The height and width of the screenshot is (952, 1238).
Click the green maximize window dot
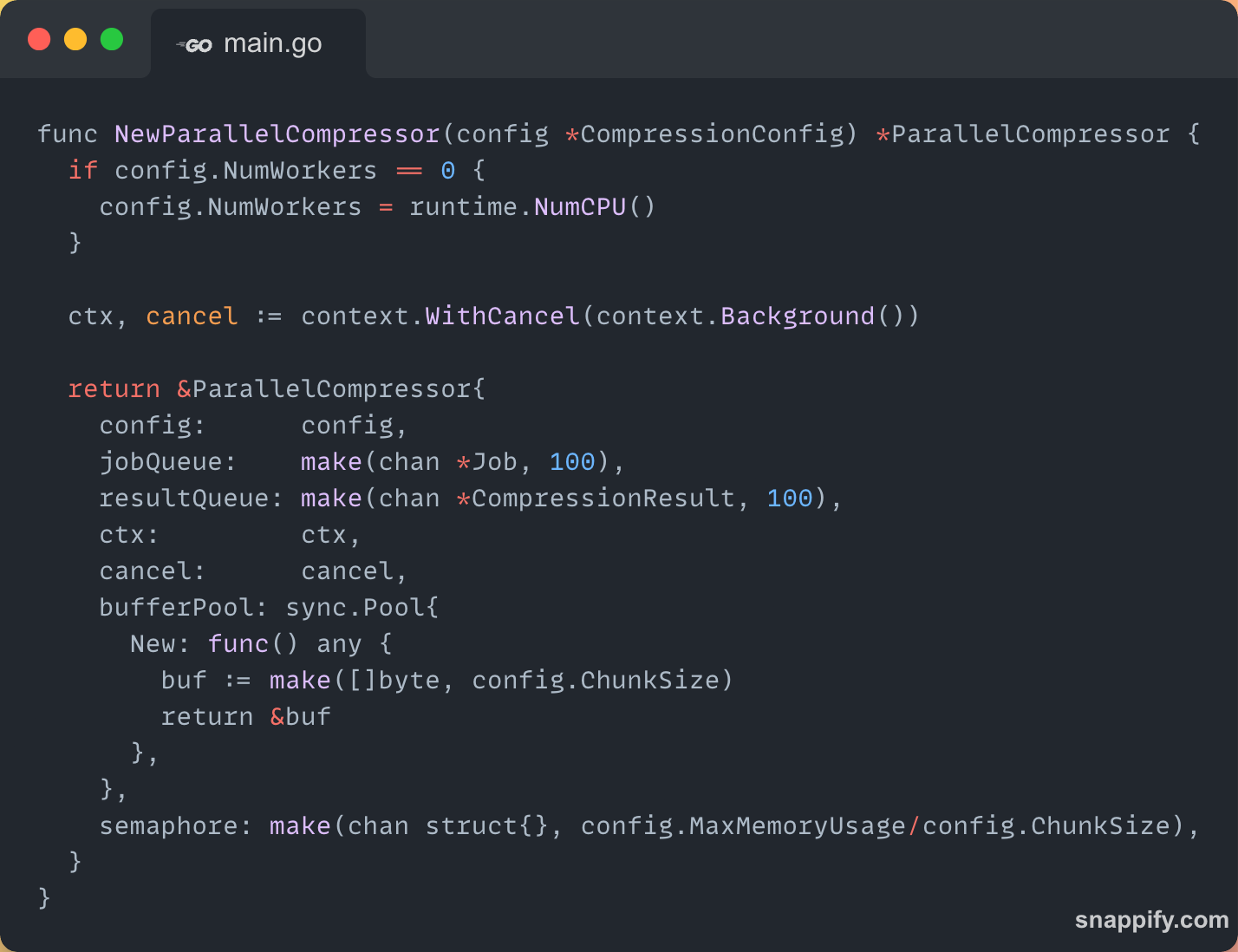pyautogui.click(x=112, y=39)
